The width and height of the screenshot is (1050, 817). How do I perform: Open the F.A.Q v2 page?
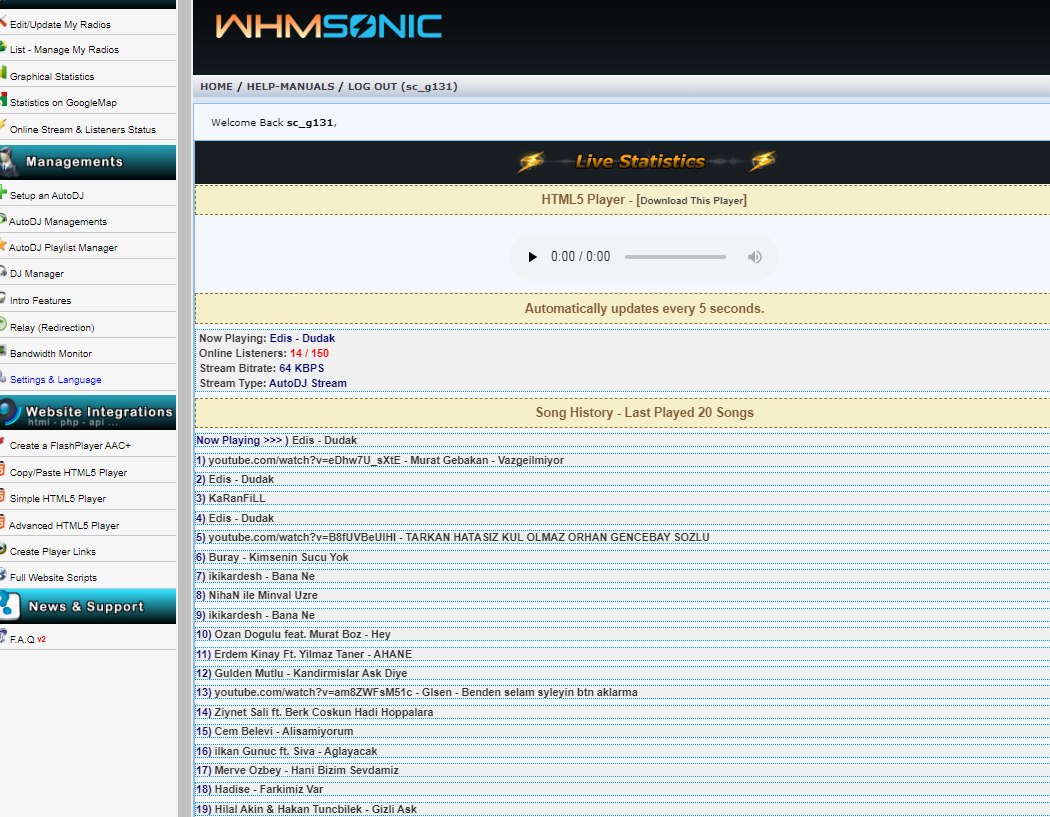tap(27, 640)
